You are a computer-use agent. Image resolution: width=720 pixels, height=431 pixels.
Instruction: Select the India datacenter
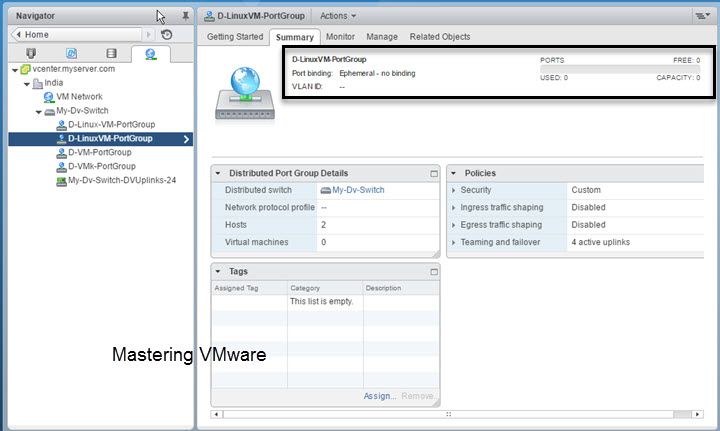point(53,83)
